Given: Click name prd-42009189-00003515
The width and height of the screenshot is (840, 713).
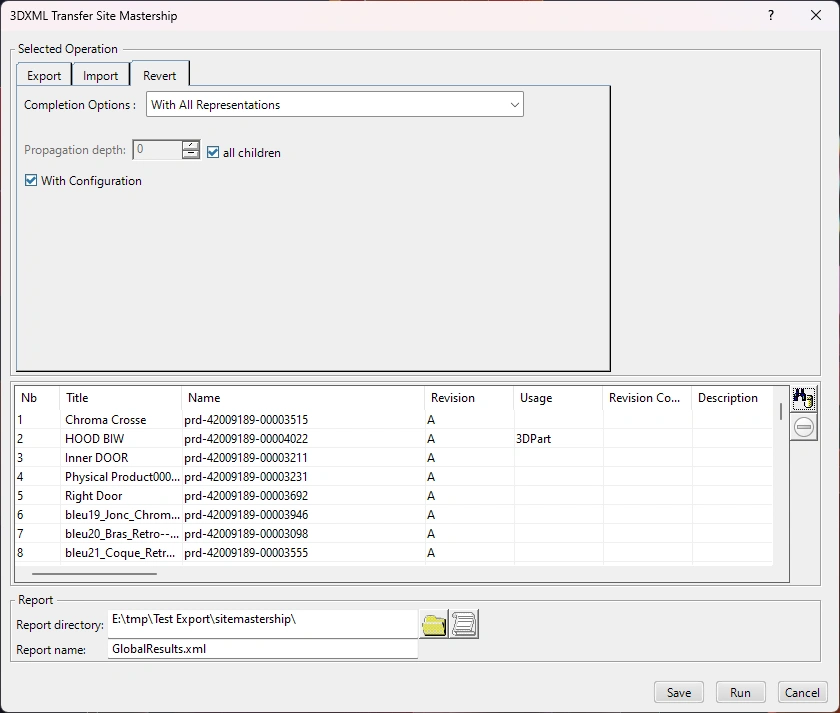Looking at the screenshot, I should point(246,419).
